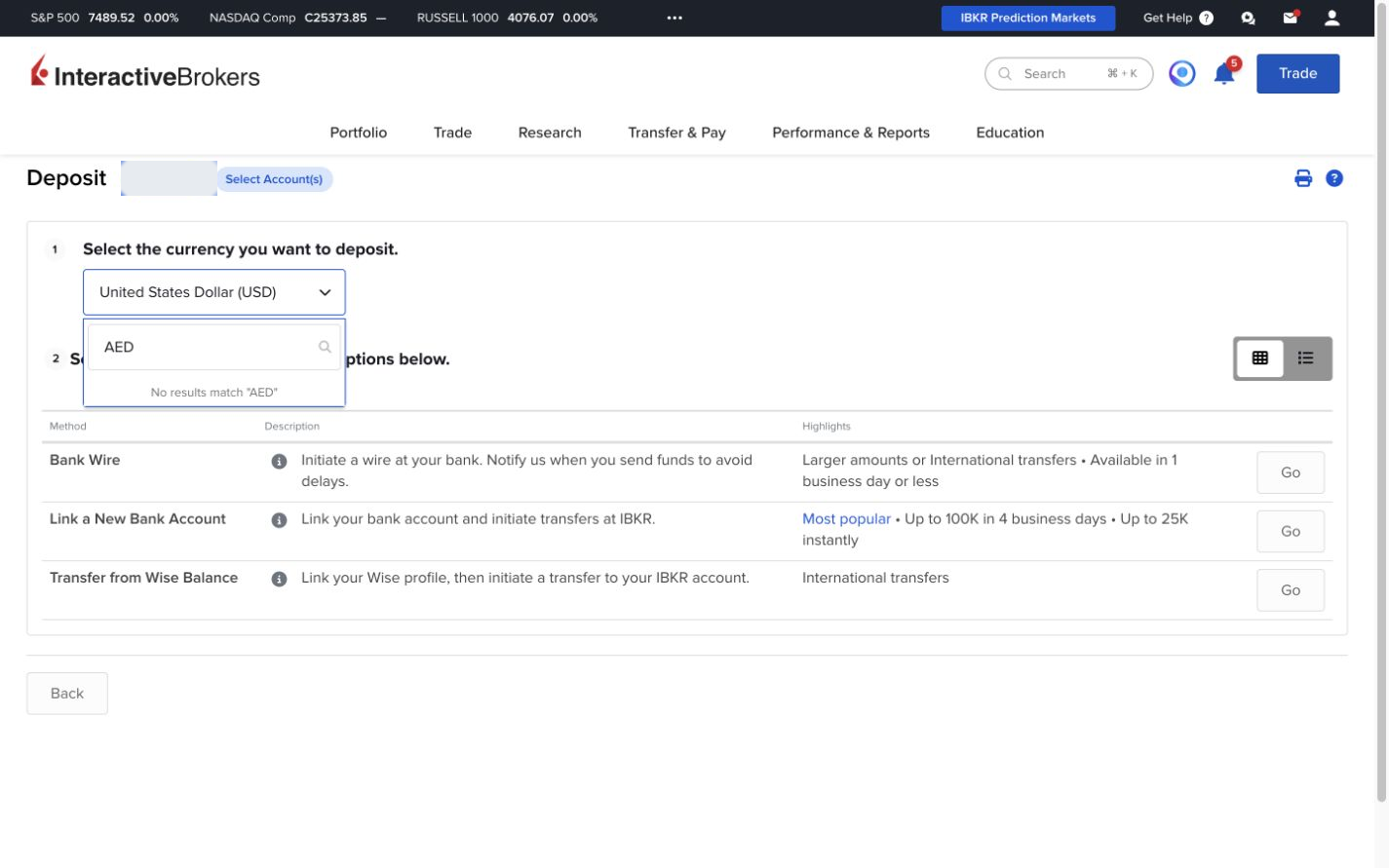
Task: Open IBKR Prediction Markets
Action: [1028, 18]
